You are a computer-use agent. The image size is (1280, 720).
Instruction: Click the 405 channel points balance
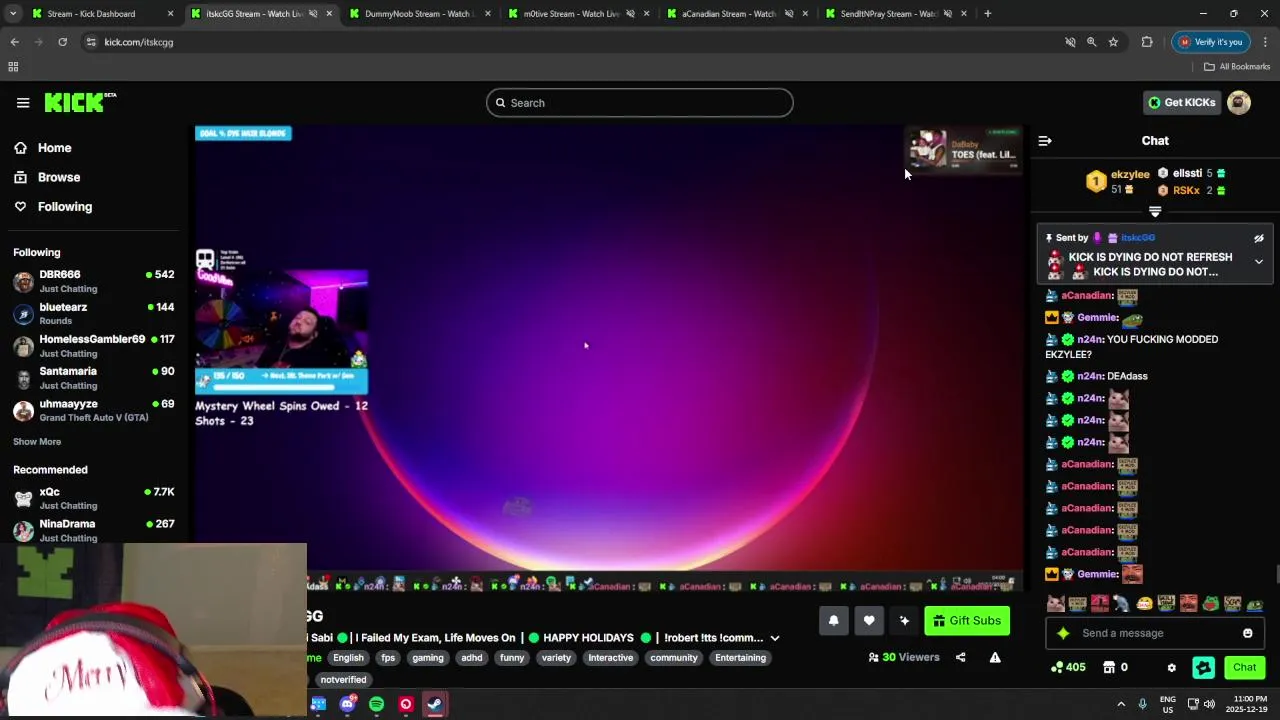pyautogui.click(x=1068, y=667)
